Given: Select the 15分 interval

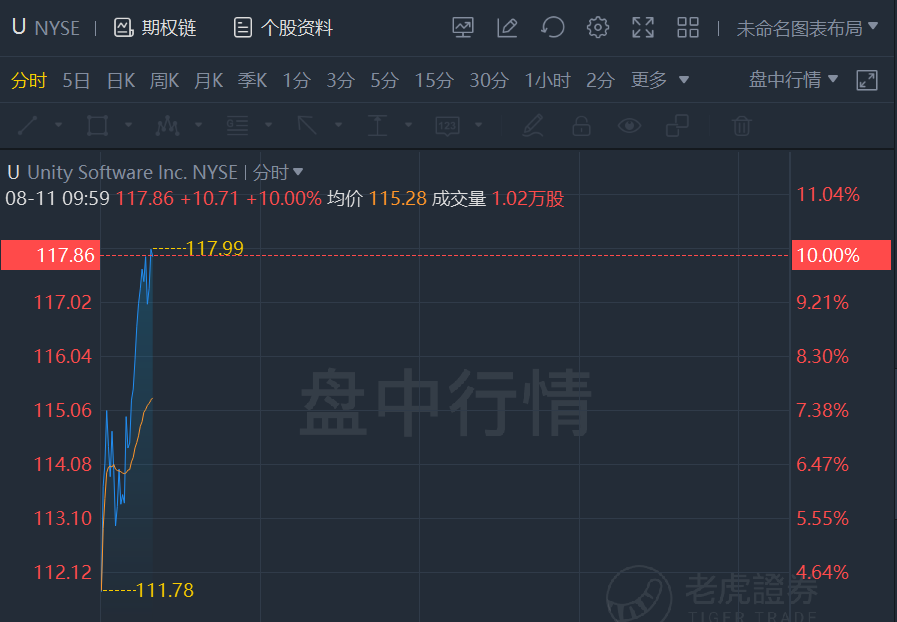Looking at the screenshot, I should coord(434,80).
